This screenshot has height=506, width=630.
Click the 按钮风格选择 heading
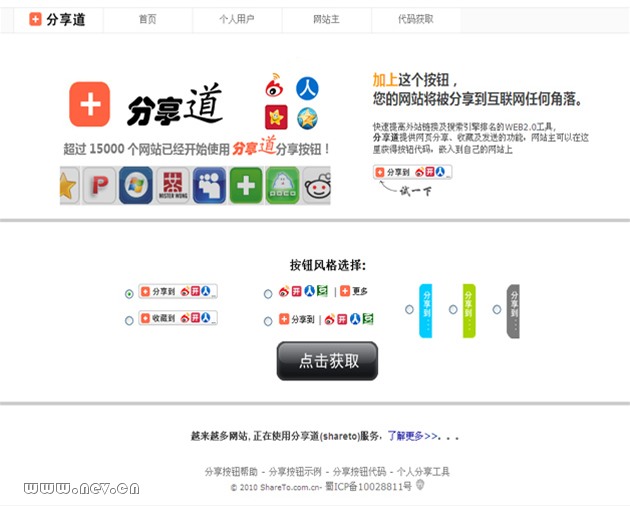[328, 265]
